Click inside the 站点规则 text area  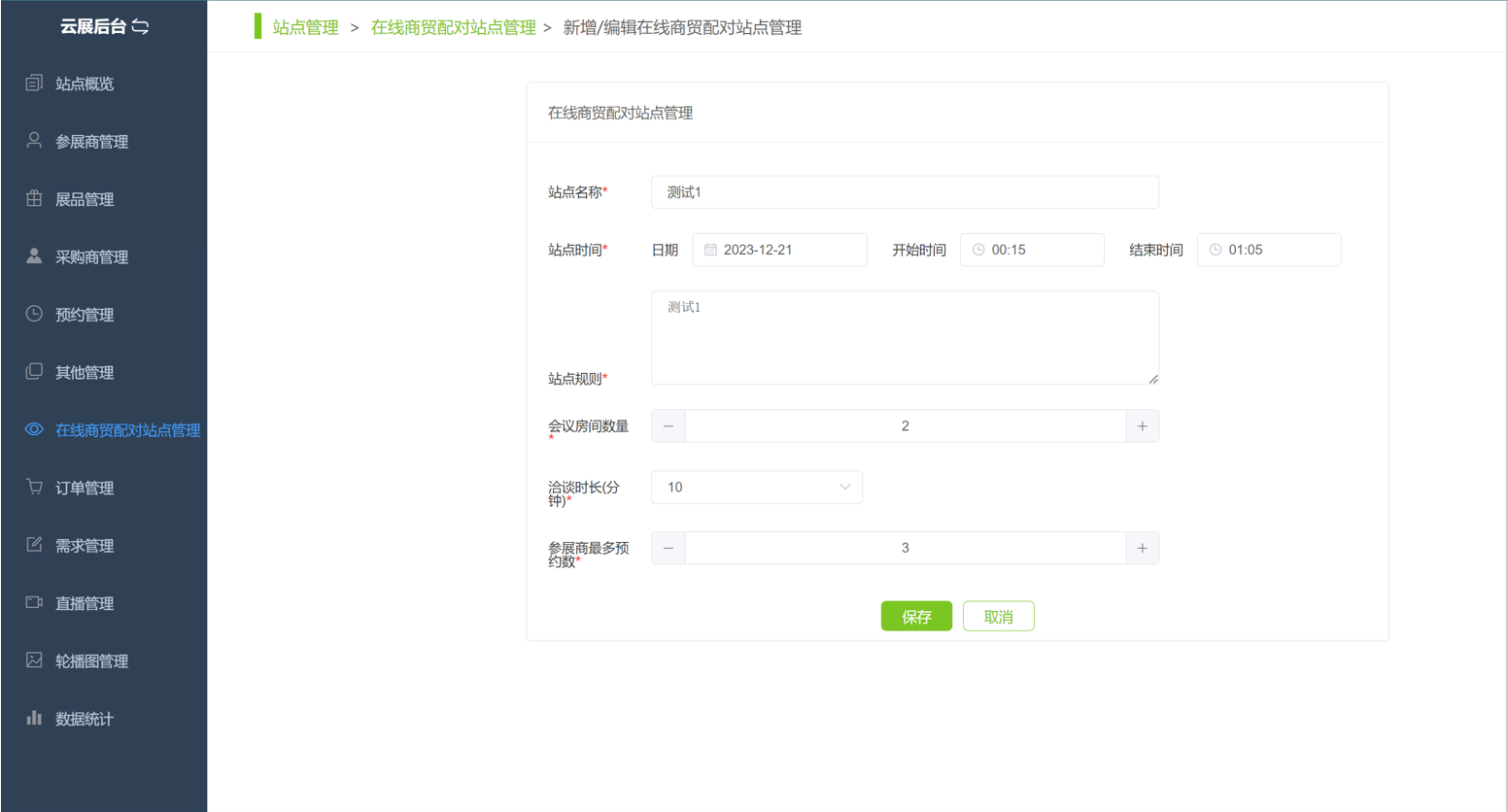click(905, 338)
